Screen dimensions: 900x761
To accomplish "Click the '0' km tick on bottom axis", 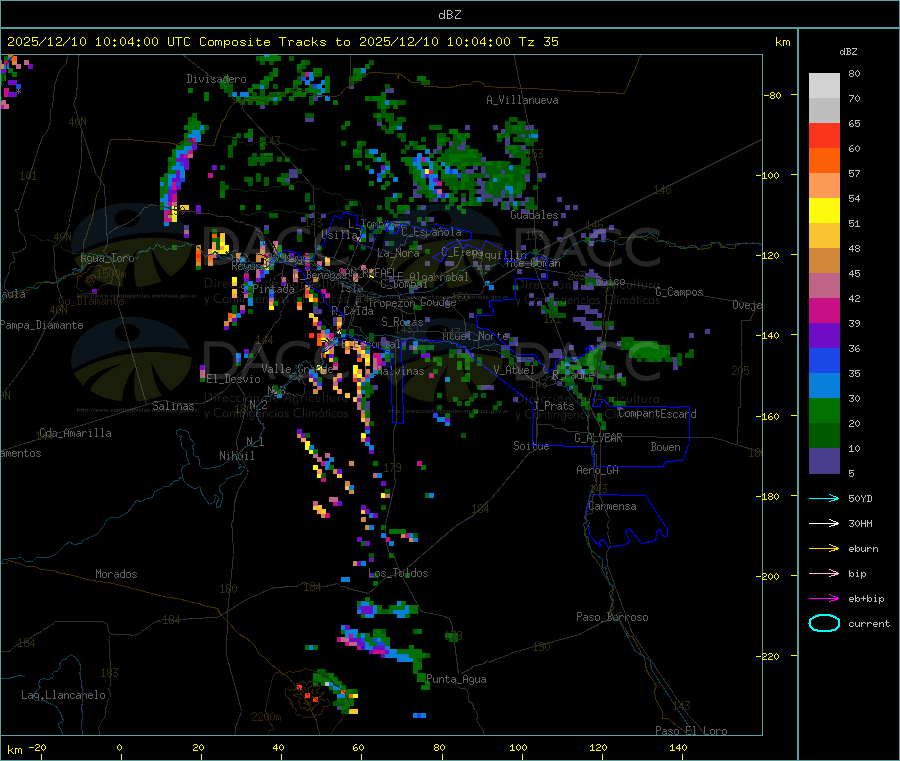I will tap(119, 747).
